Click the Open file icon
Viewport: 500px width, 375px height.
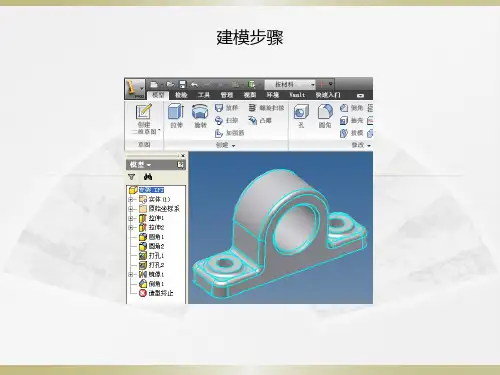(170, 84)
